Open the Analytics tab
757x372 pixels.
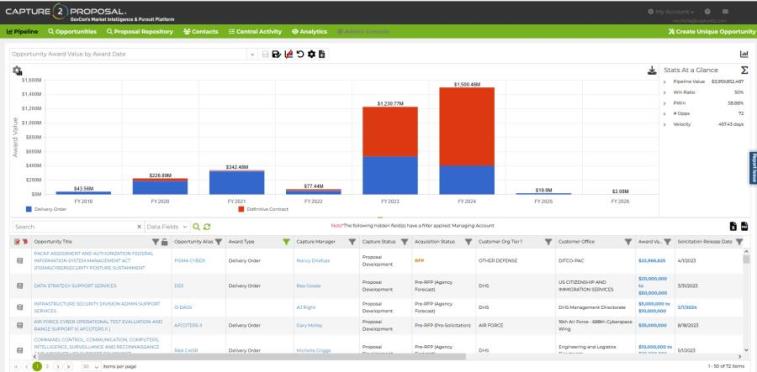[x=309, y=31]
